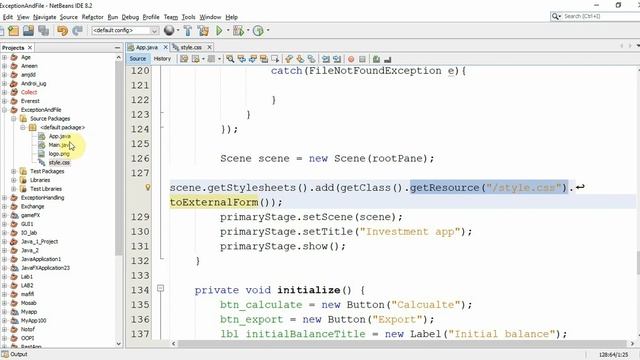Expand the ExceptionHandling project node

click(x=4, y=198)
